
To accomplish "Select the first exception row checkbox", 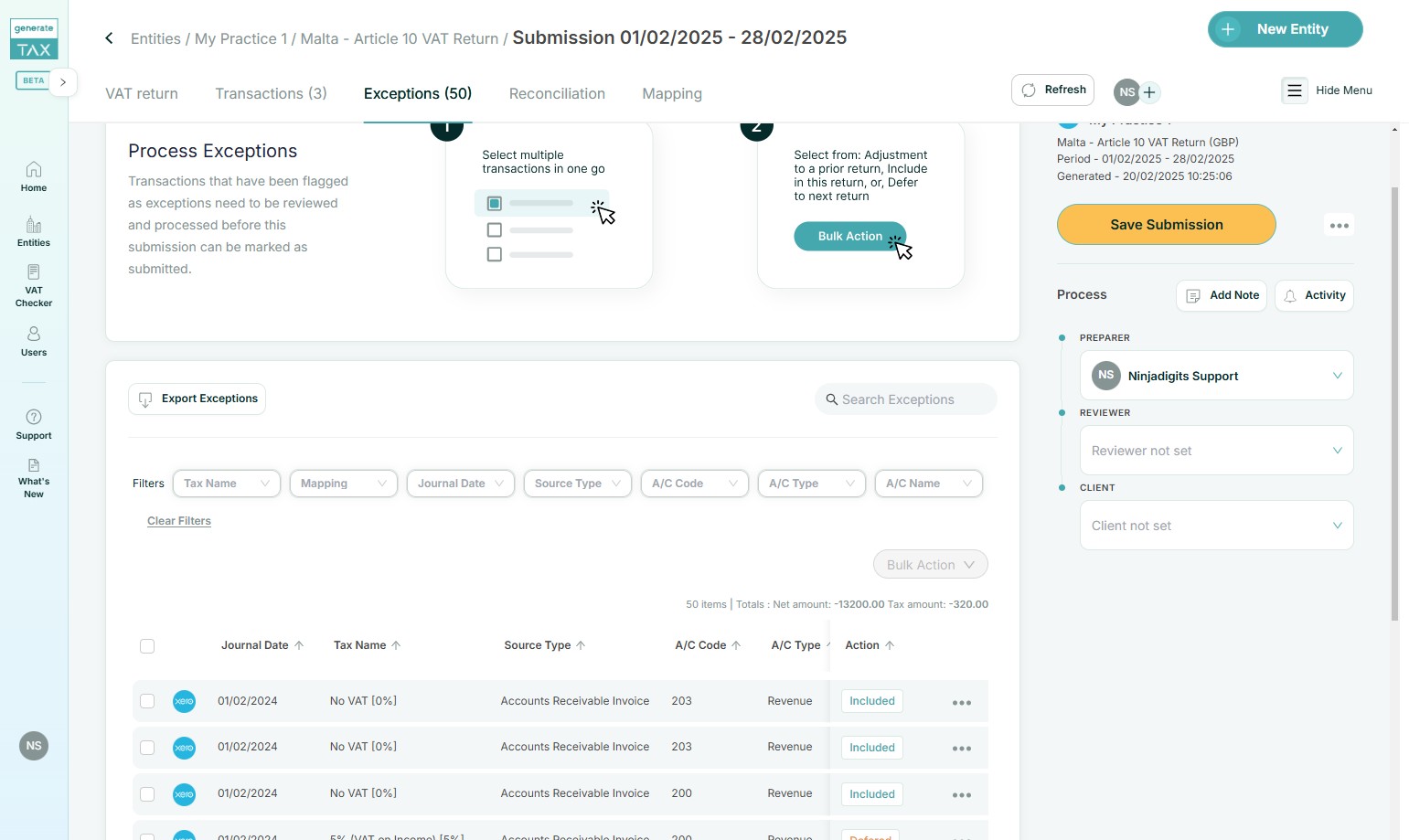I will coord(147,701).
